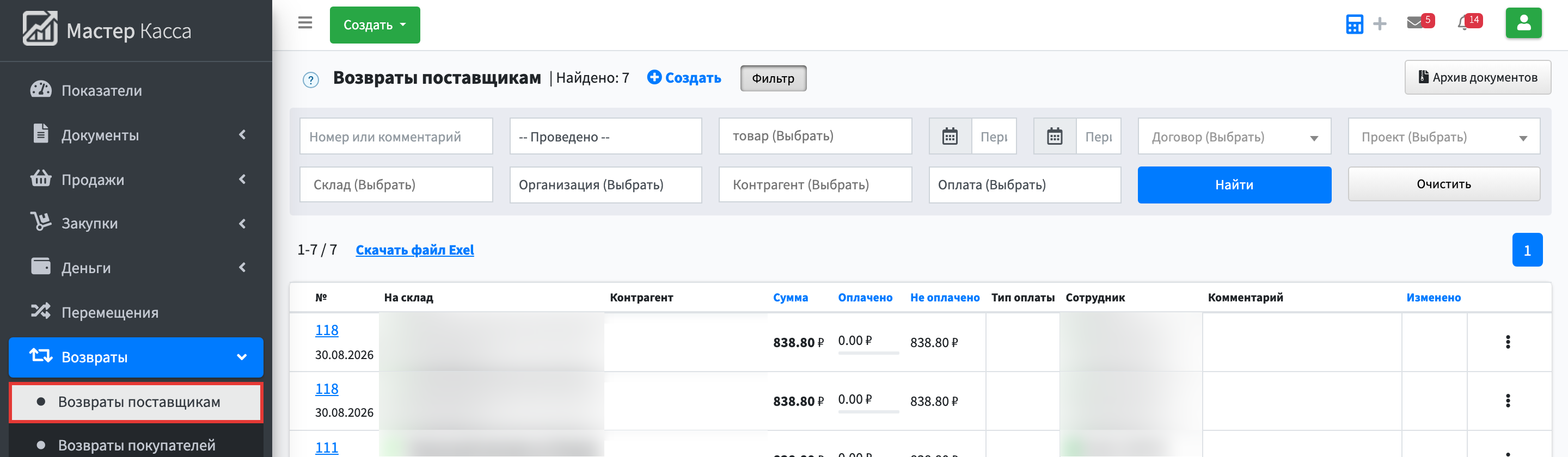Click 1-7 / 7 record count text

pos(316,250)
